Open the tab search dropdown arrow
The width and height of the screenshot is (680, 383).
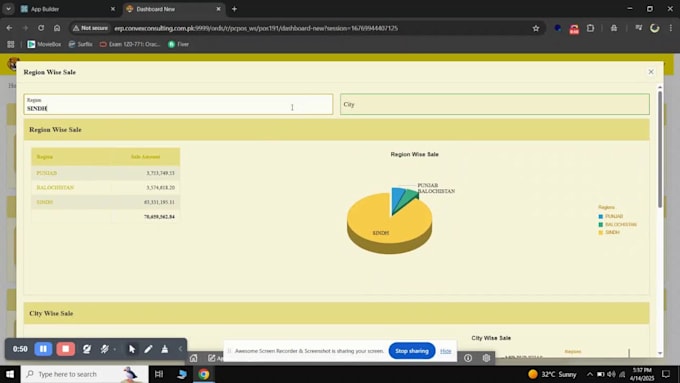click(8, 9)
